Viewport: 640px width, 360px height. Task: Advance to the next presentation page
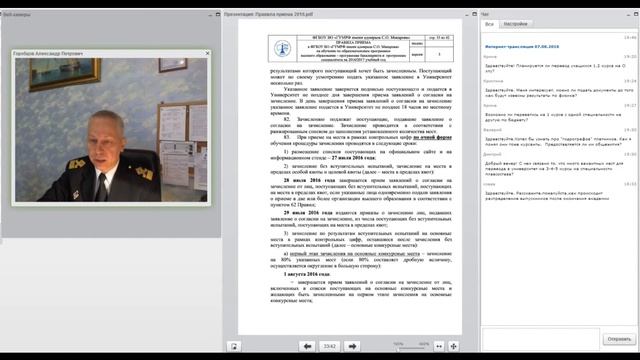pyautogui.click(x=352, y=346)
